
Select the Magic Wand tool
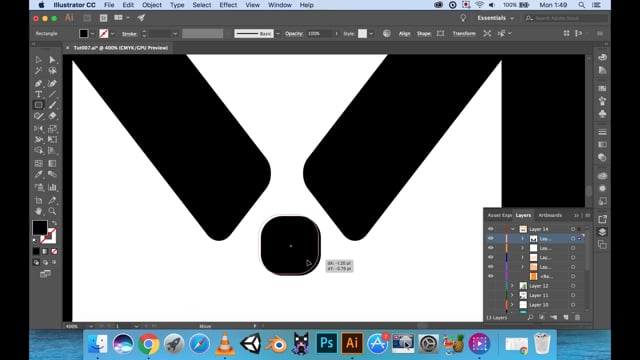click(38, 71)
